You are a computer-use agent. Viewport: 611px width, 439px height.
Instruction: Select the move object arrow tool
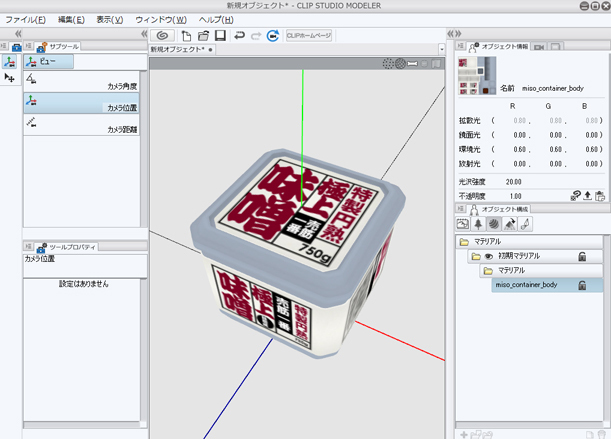(x=9, y=78)
